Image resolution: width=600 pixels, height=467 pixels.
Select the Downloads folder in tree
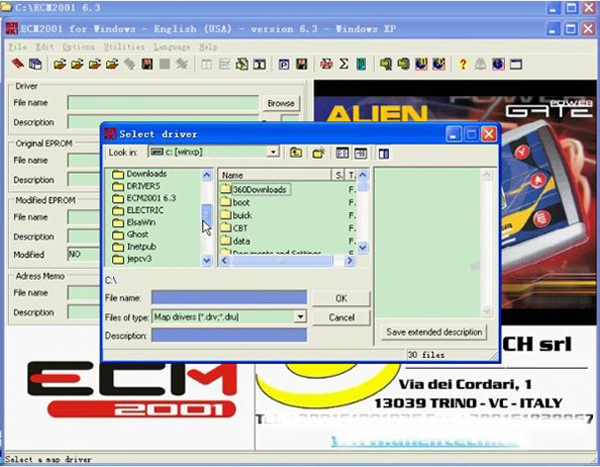(x=139, y=174)
